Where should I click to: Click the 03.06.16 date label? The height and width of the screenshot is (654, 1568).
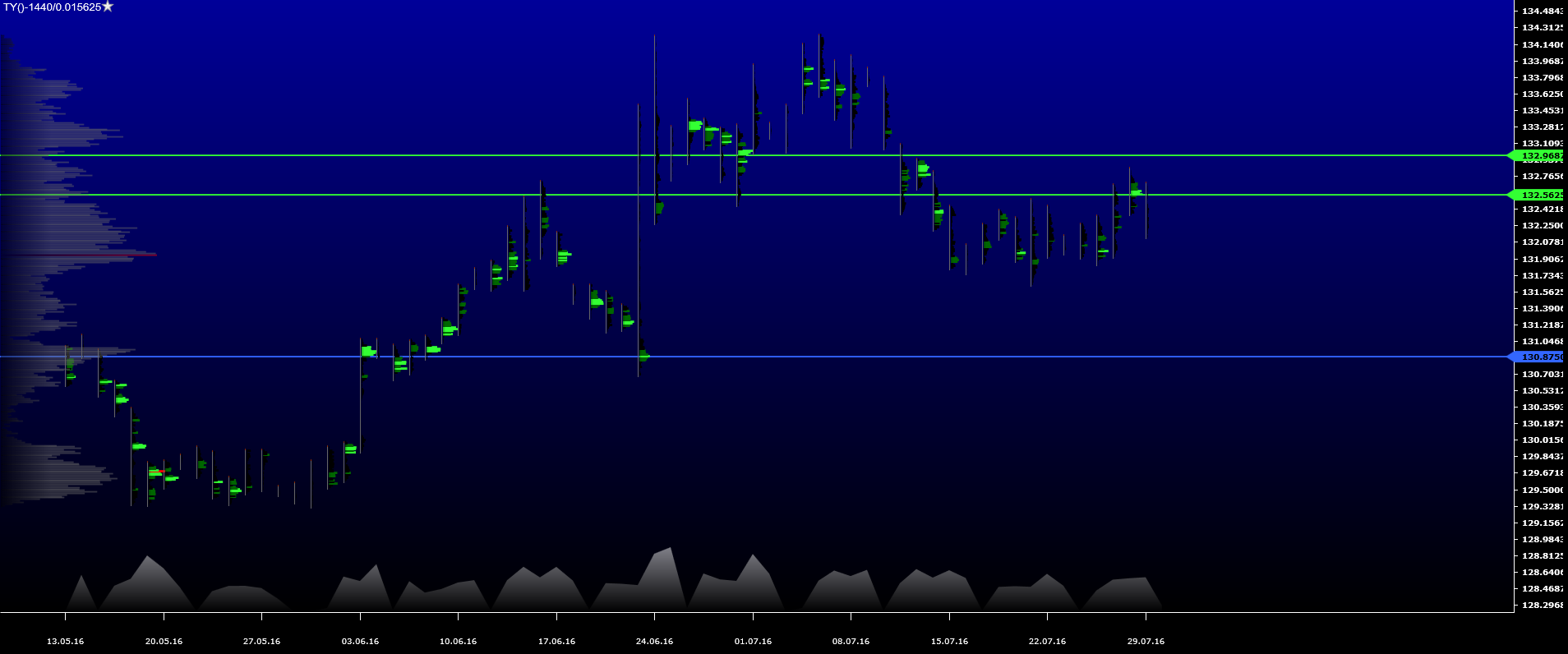click(360, 641)
